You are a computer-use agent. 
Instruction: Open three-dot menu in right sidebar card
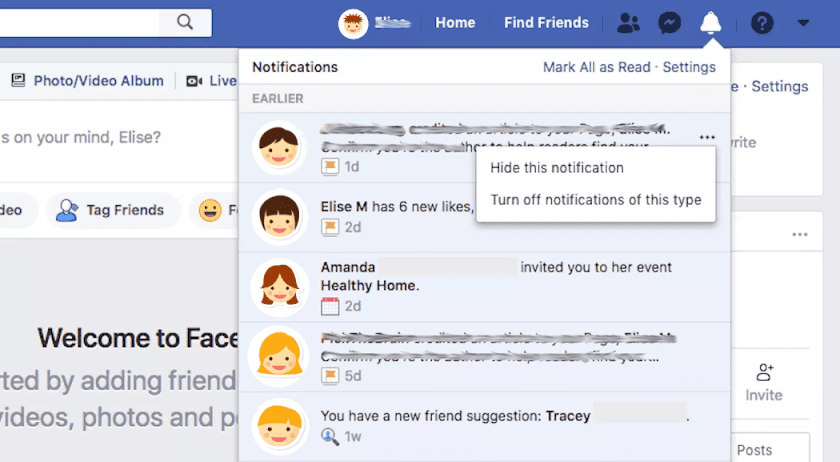coord(800,234)
